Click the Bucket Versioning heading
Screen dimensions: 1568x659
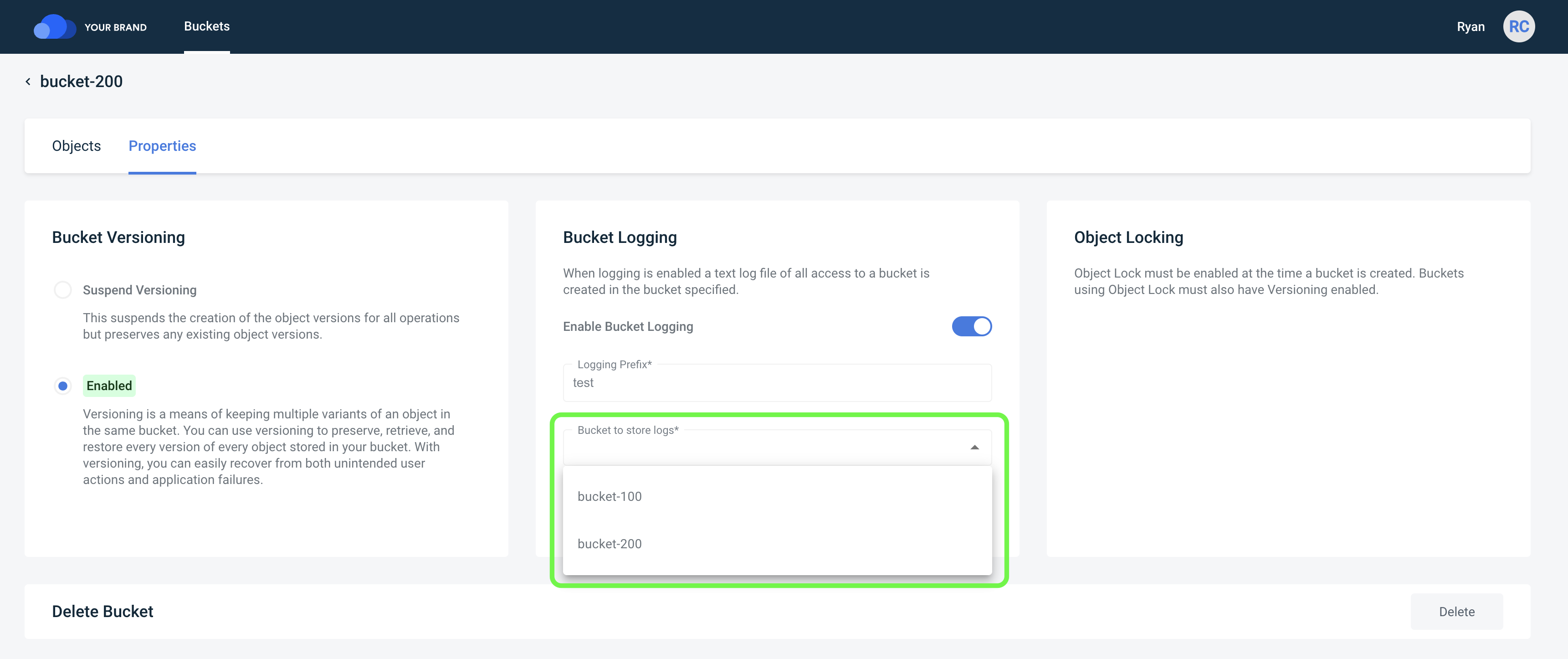pyautogui.click(x=118, y=237)
